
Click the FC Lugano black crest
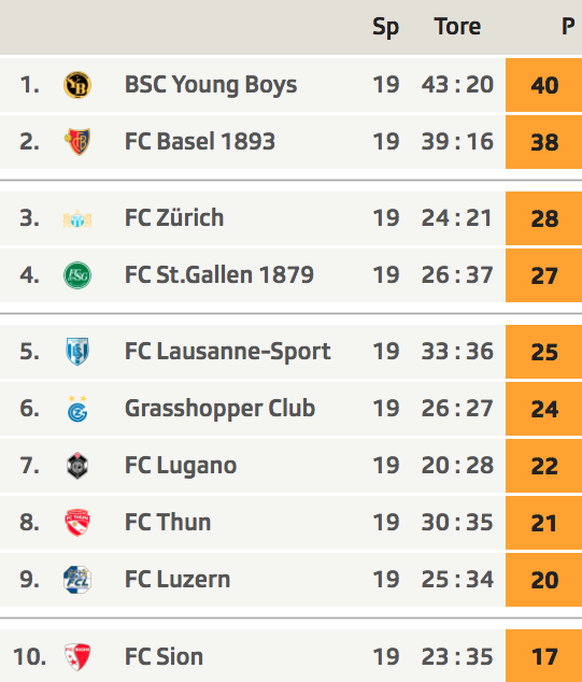[77, 466]
